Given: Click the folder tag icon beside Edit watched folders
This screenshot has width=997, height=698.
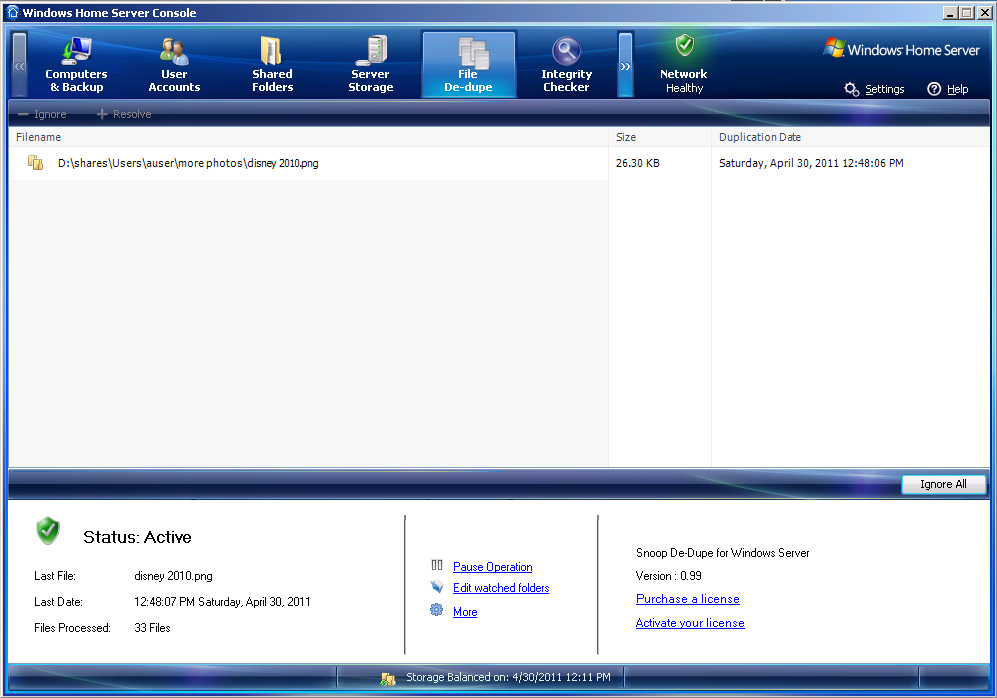Looking at the screenshot, I should [x=437, y=586].
